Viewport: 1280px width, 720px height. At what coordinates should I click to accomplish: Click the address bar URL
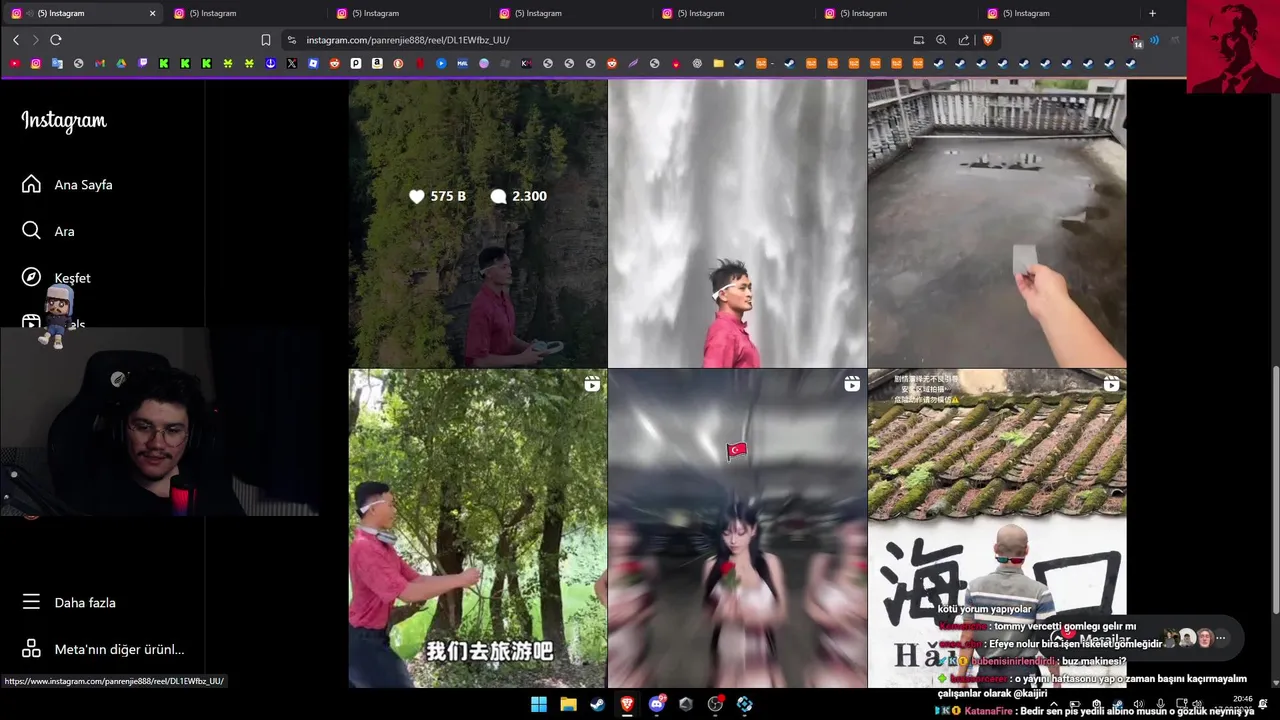click(408, 40)
